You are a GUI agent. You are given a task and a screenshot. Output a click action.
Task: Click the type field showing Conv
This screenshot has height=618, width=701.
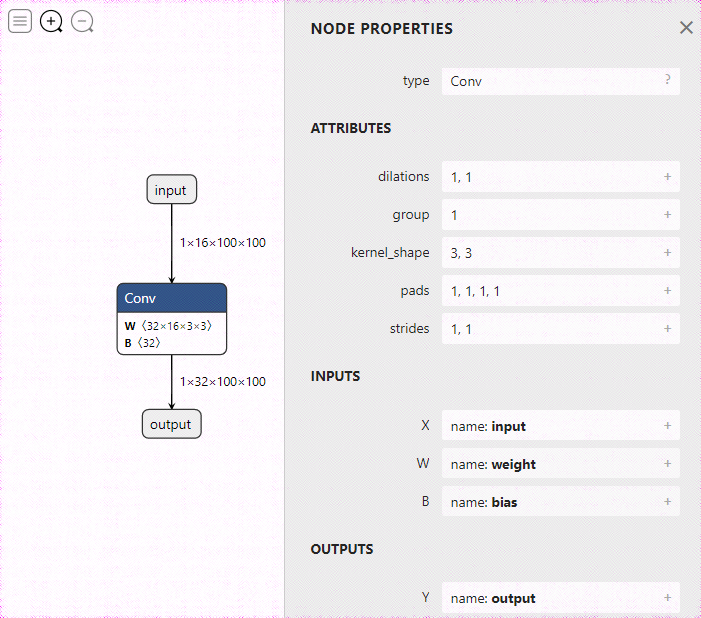(552, 81)
